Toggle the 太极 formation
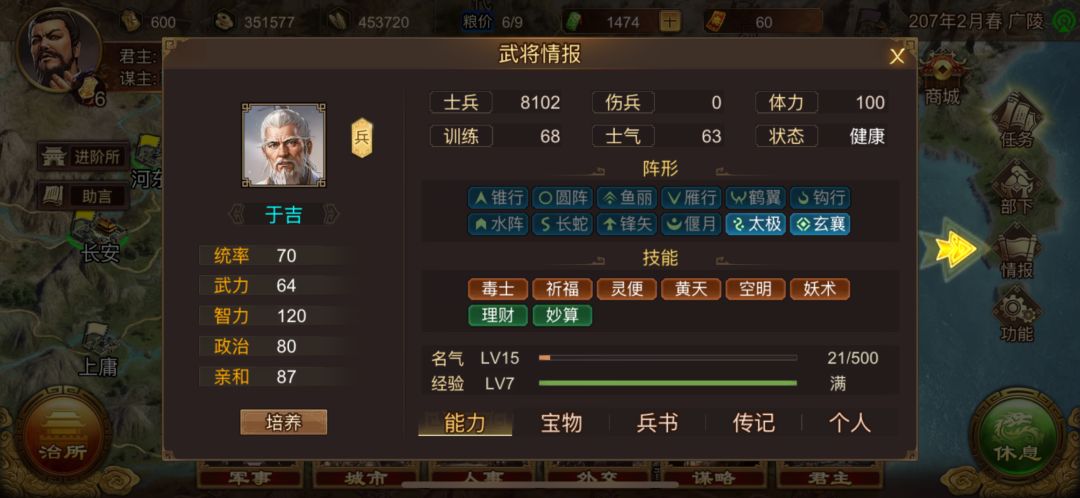The height and width of the screenshot is (498, 1080). [756, 224]
